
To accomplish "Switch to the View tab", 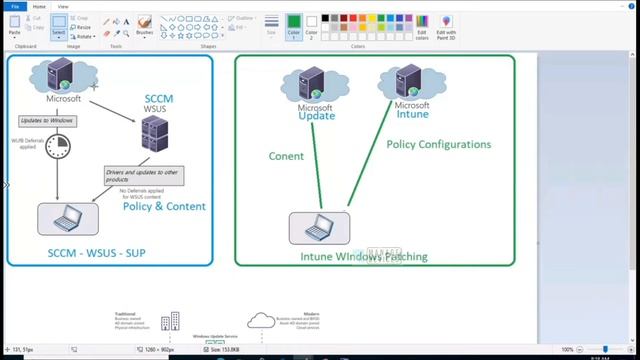I will point(63,7).
